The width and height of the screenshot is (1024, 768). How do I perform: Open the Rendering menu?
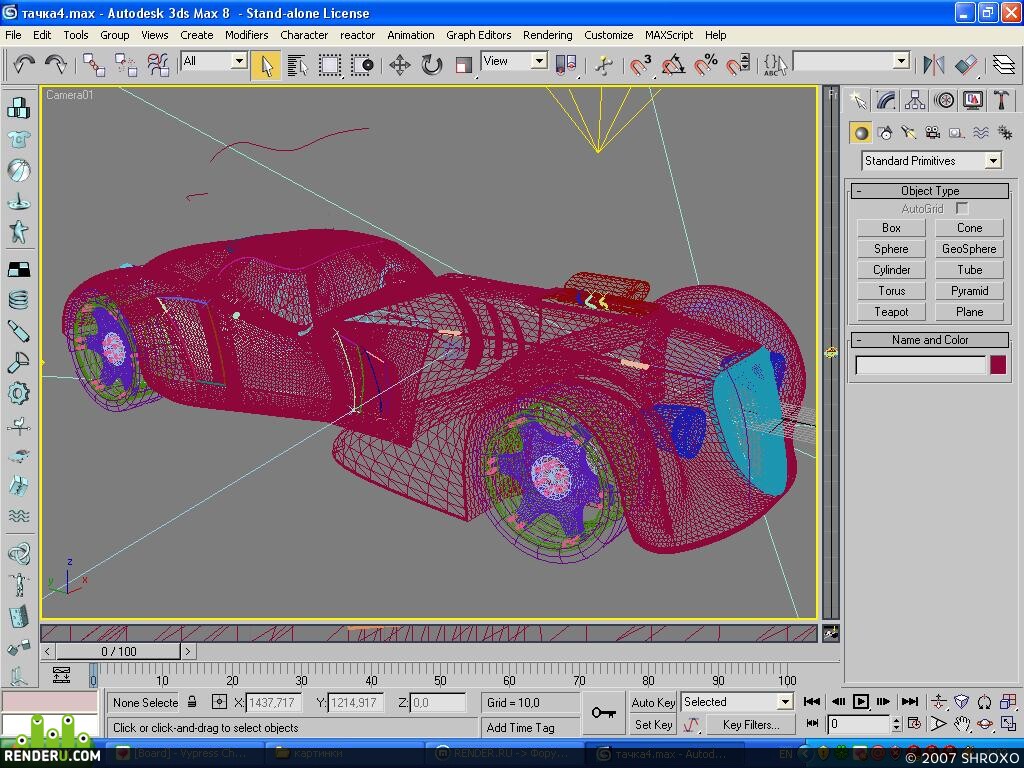coord(547,35)
